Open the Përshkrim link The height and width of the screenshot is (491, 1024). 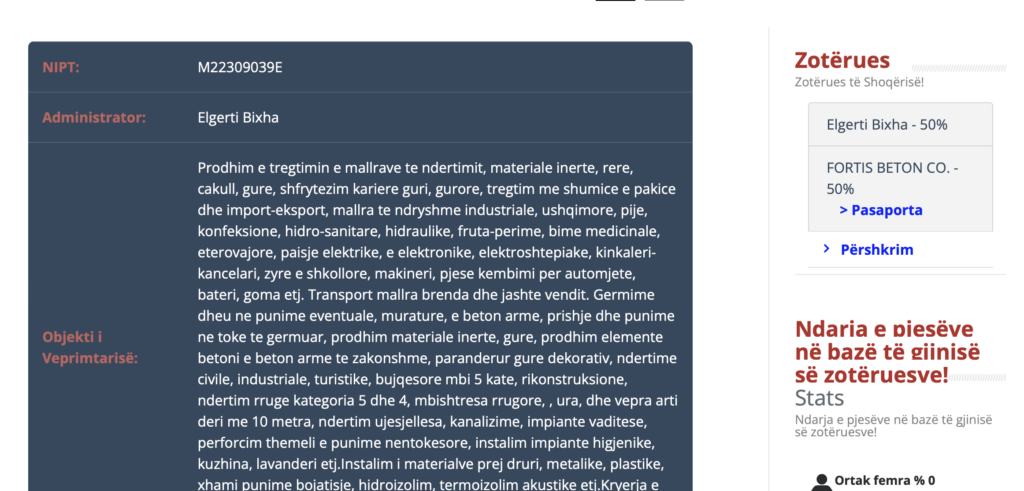coord(877,249)
